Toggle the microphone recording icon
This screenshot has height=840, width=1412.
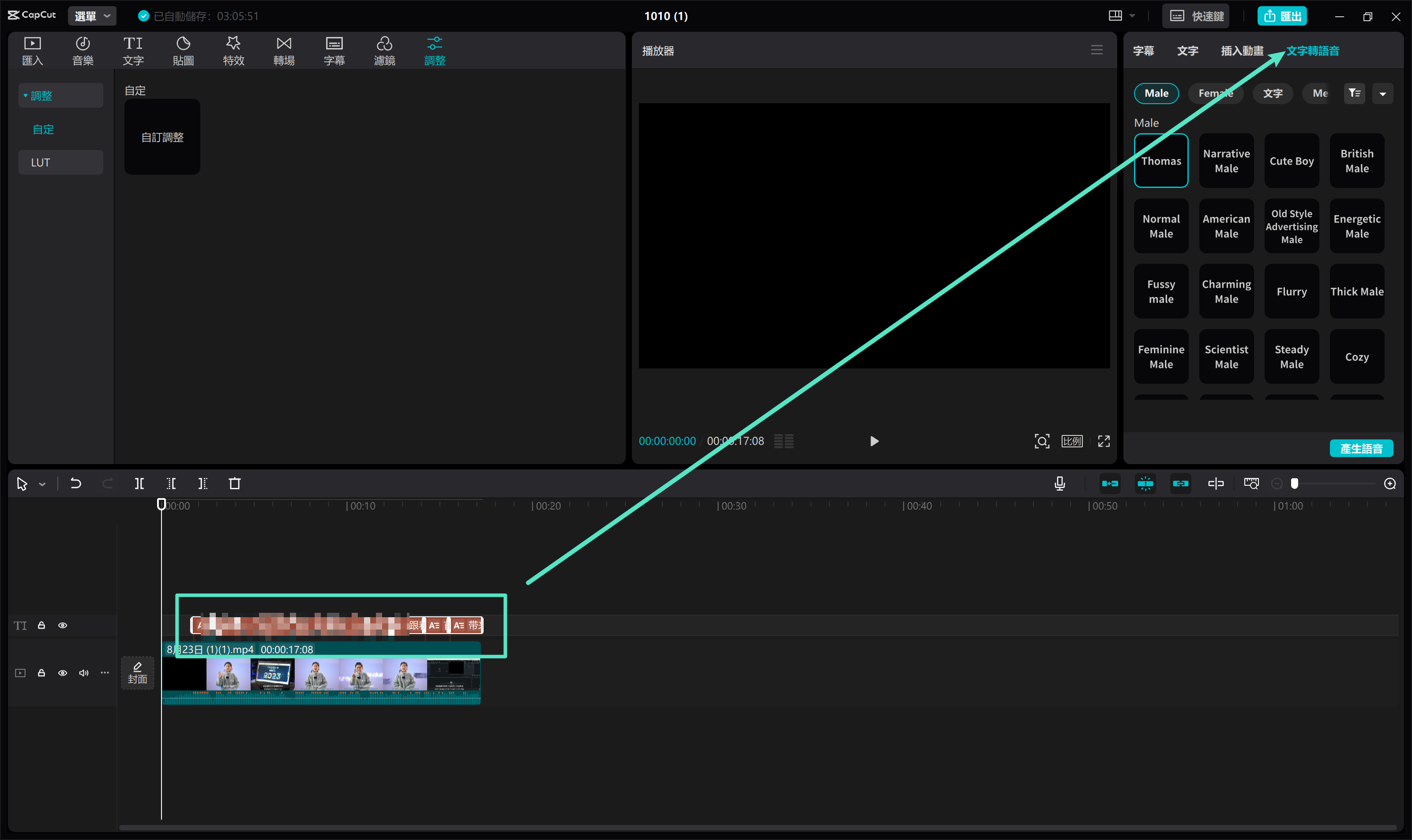pos(1060,484)
